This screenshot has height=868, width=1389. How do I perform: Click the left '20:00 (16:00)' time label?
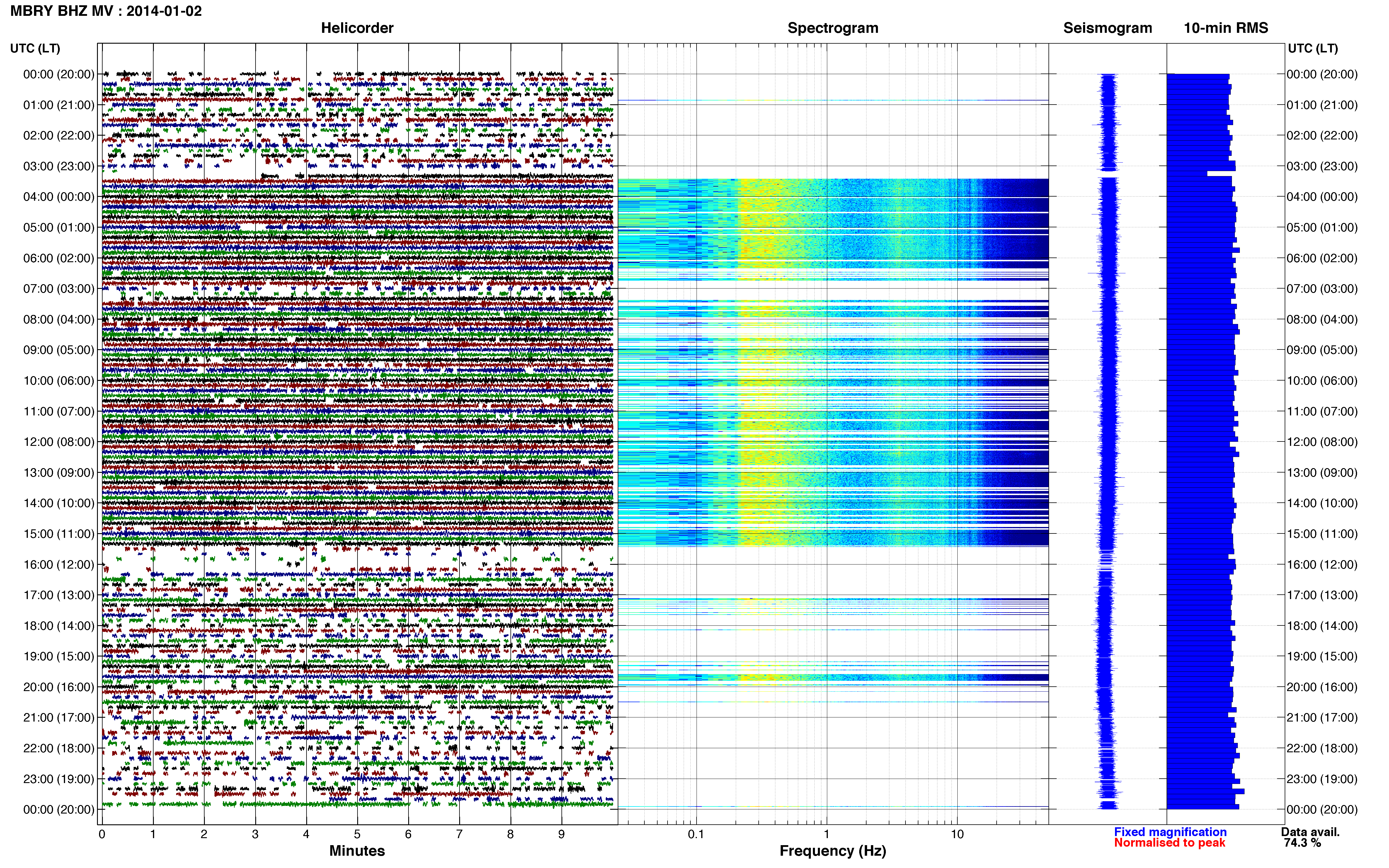tap(59, 687)
